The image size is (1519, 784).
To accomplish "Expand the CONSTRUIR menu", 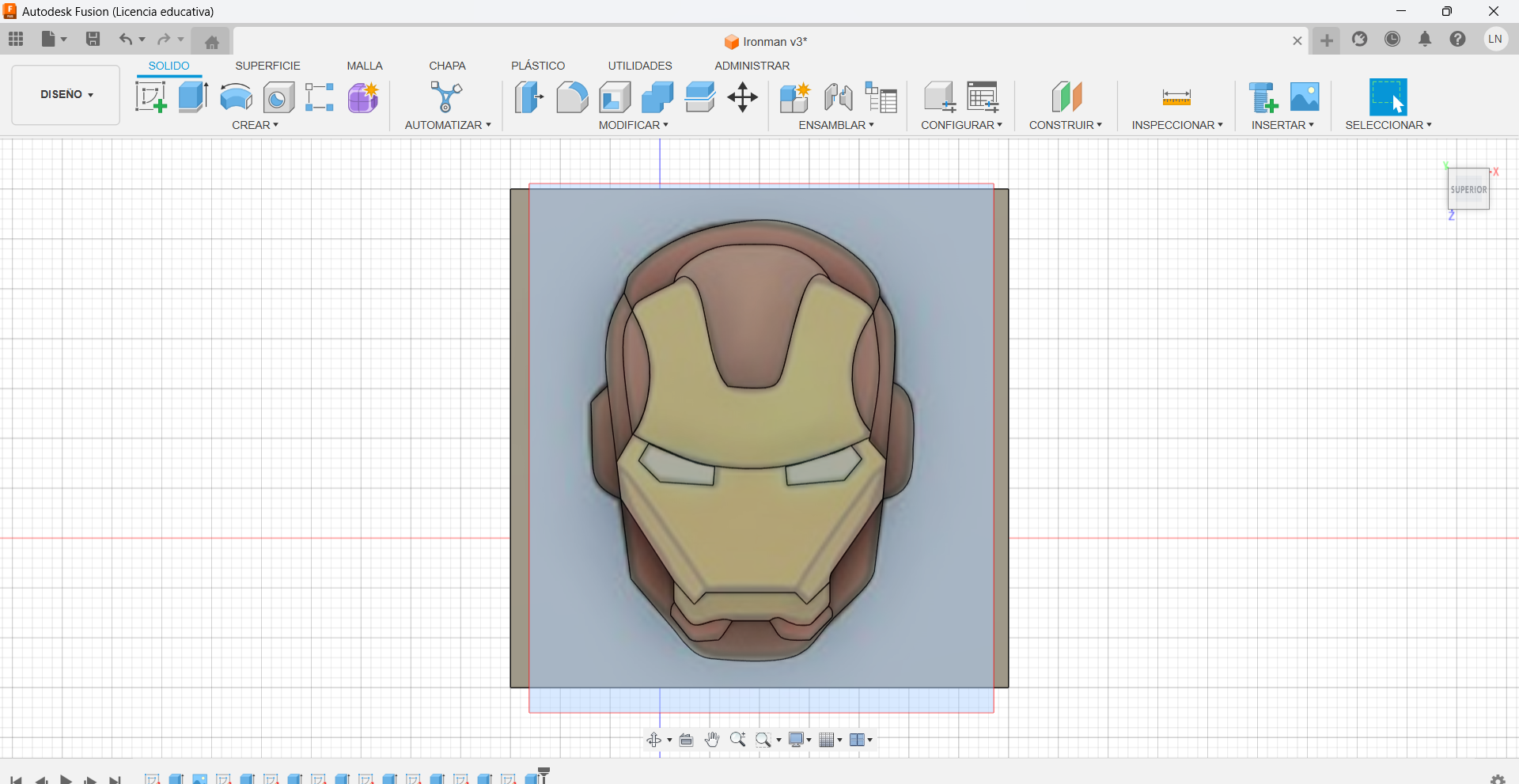I will pos(1065,125).
